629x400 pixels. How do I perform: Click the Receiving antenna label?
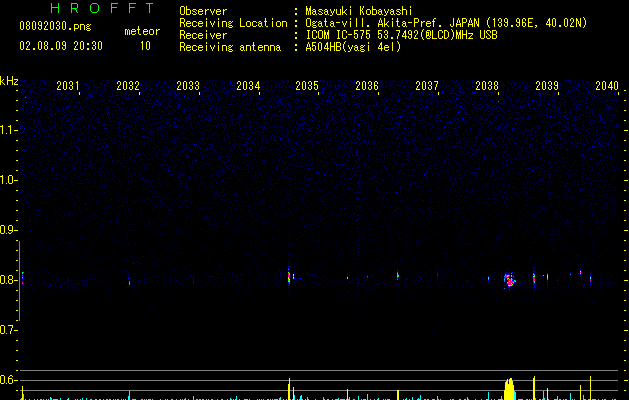(230, 47)
